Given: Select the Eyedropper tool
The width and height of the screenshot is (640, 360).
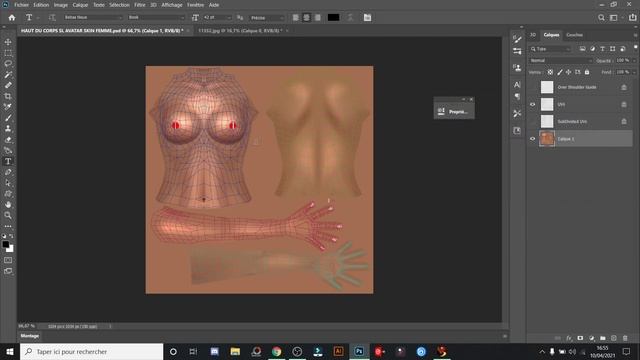Looking at the screenshot, I should coord(8,107).
